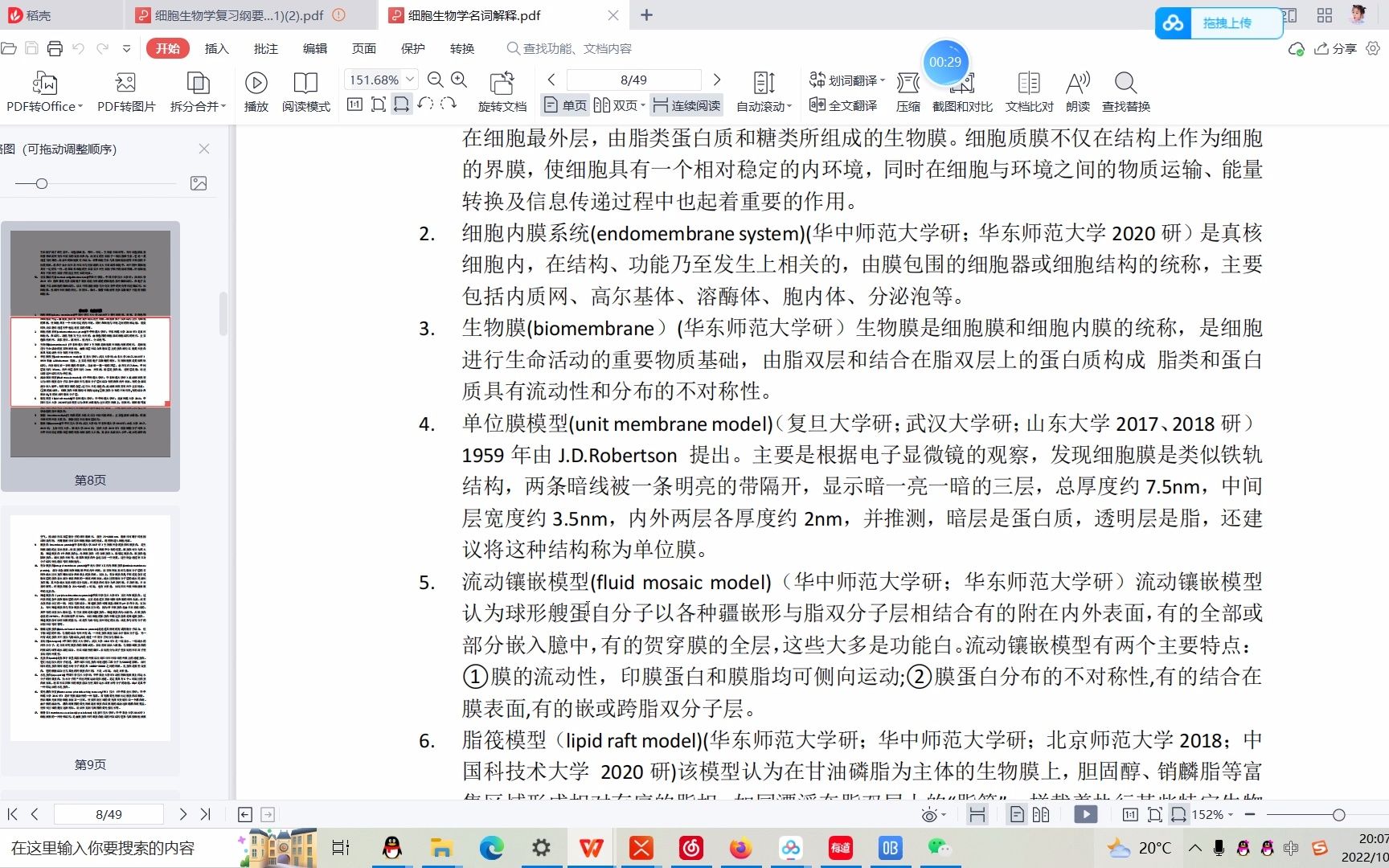Launch 播放 presentation playback

point(256,90)
